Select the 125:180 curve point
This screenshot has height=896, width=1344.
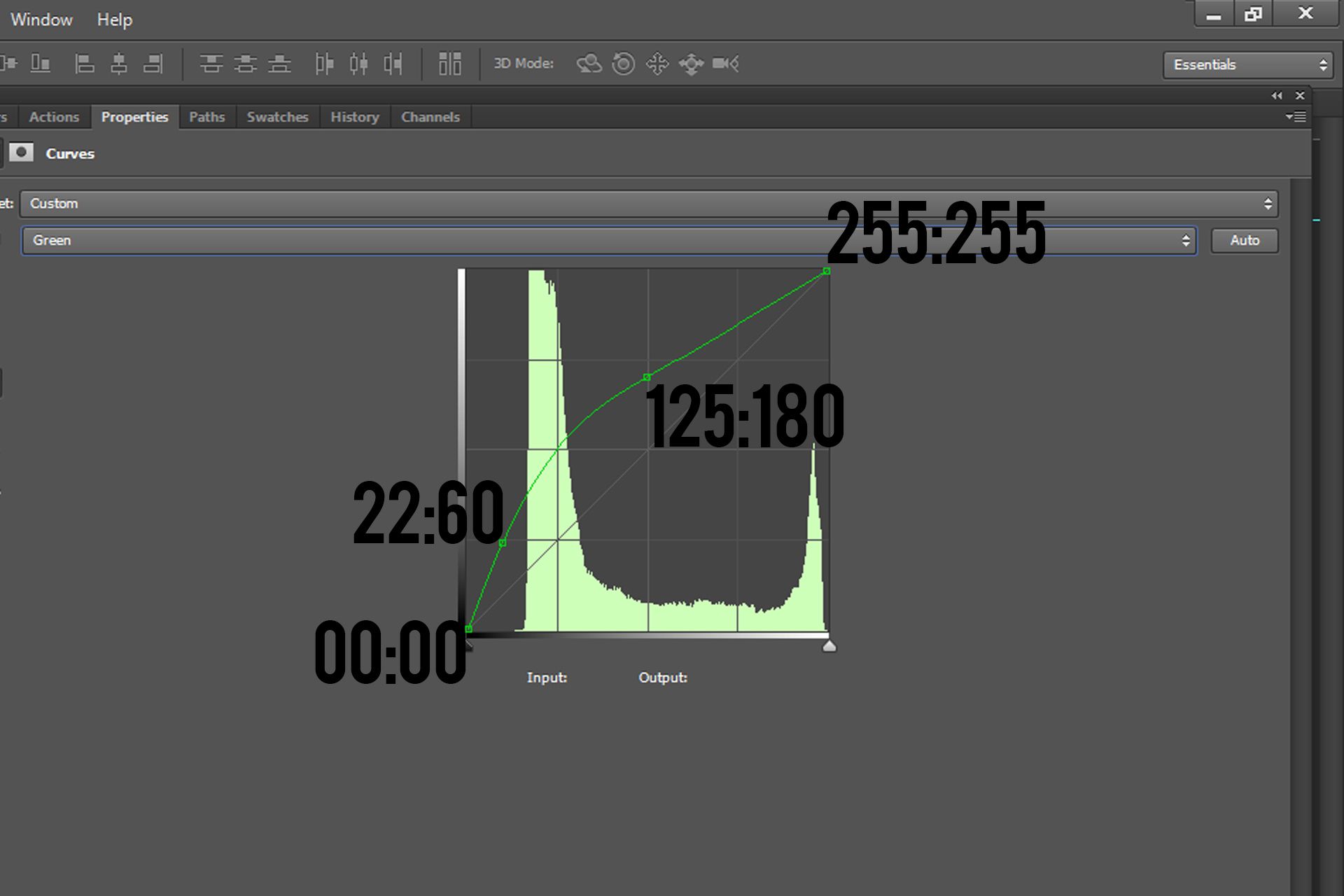click(x=646, y=377)
